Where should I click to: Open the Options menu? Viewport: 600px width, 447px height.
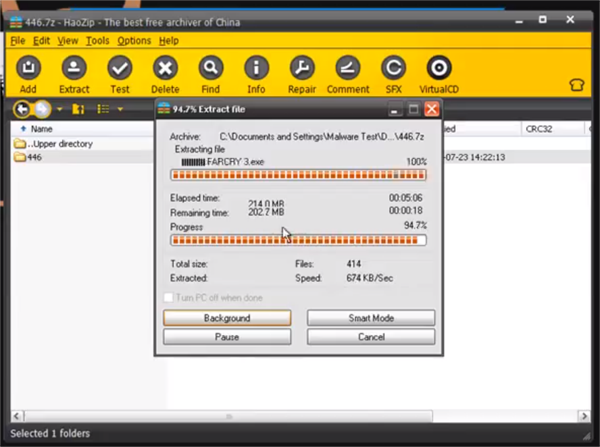[x=134, y=41]
